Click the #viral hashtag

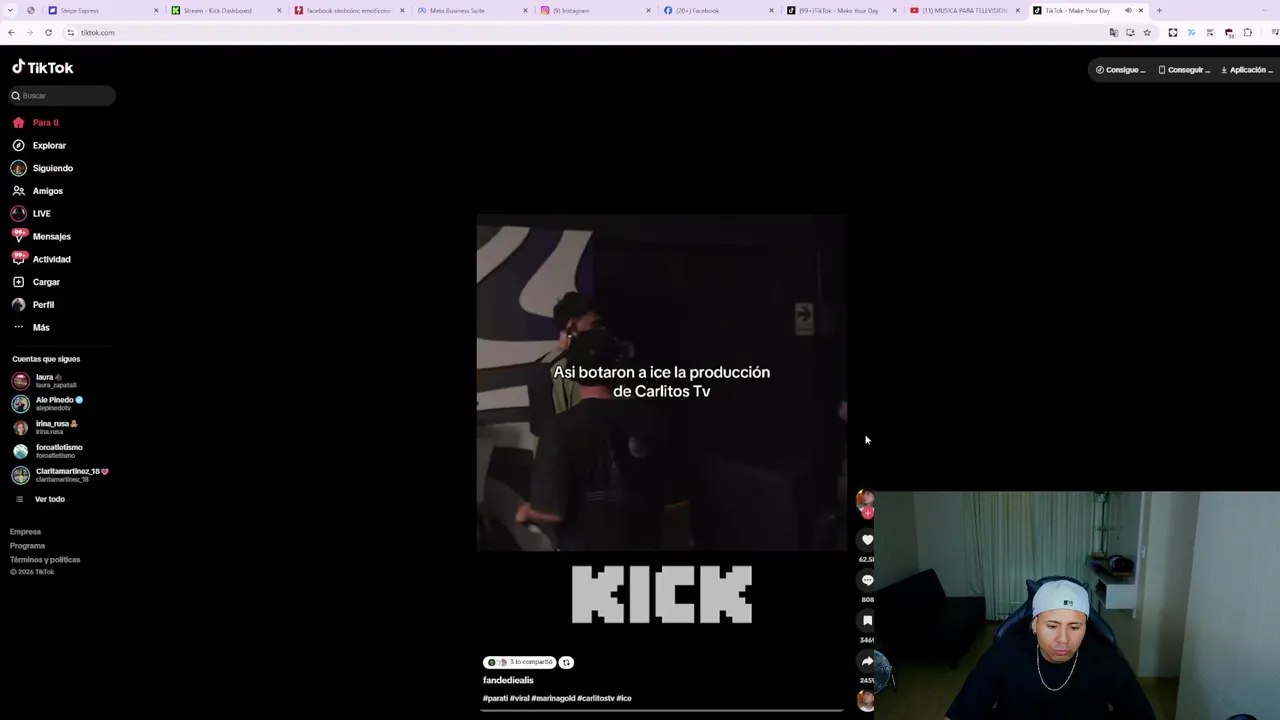[x=519, y=698]
